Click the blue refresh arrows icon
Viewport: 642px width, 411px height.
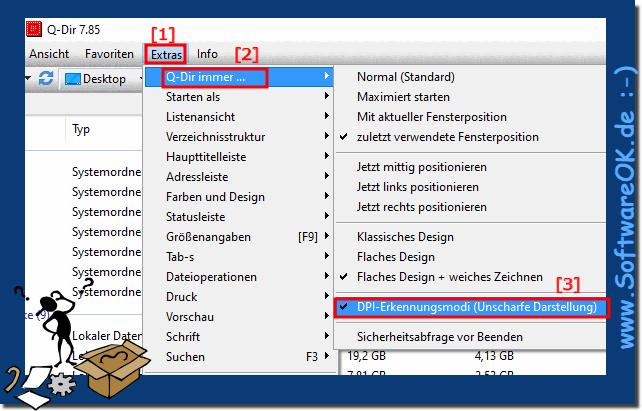click(x=46, y=78)
